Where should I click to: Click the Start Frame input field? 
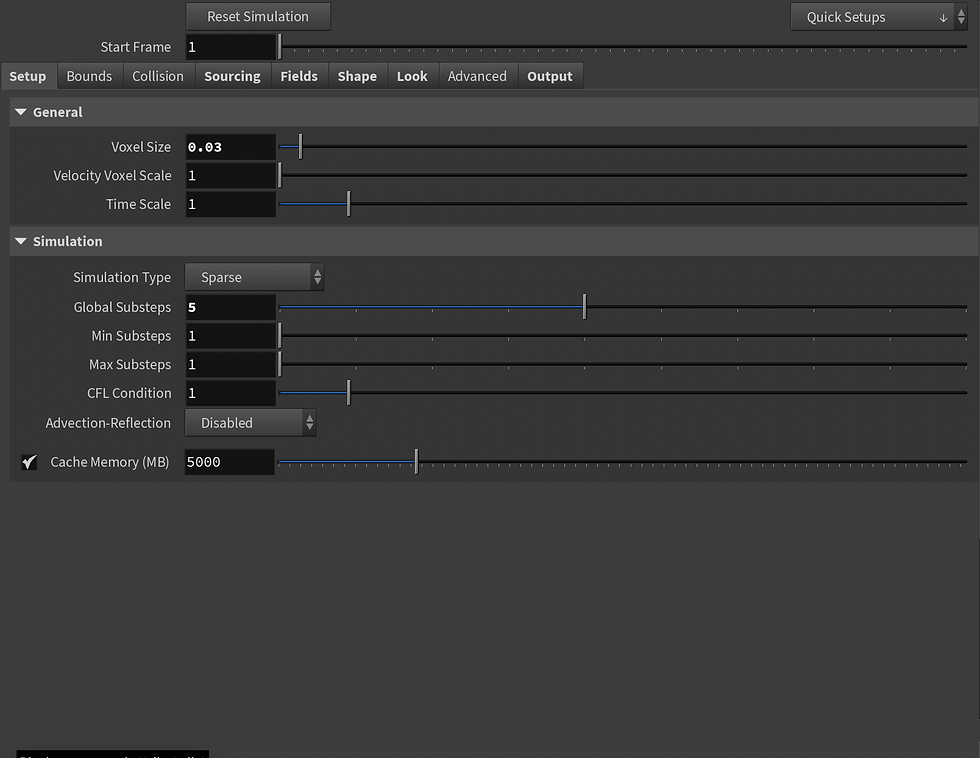(x=231, y=47)
